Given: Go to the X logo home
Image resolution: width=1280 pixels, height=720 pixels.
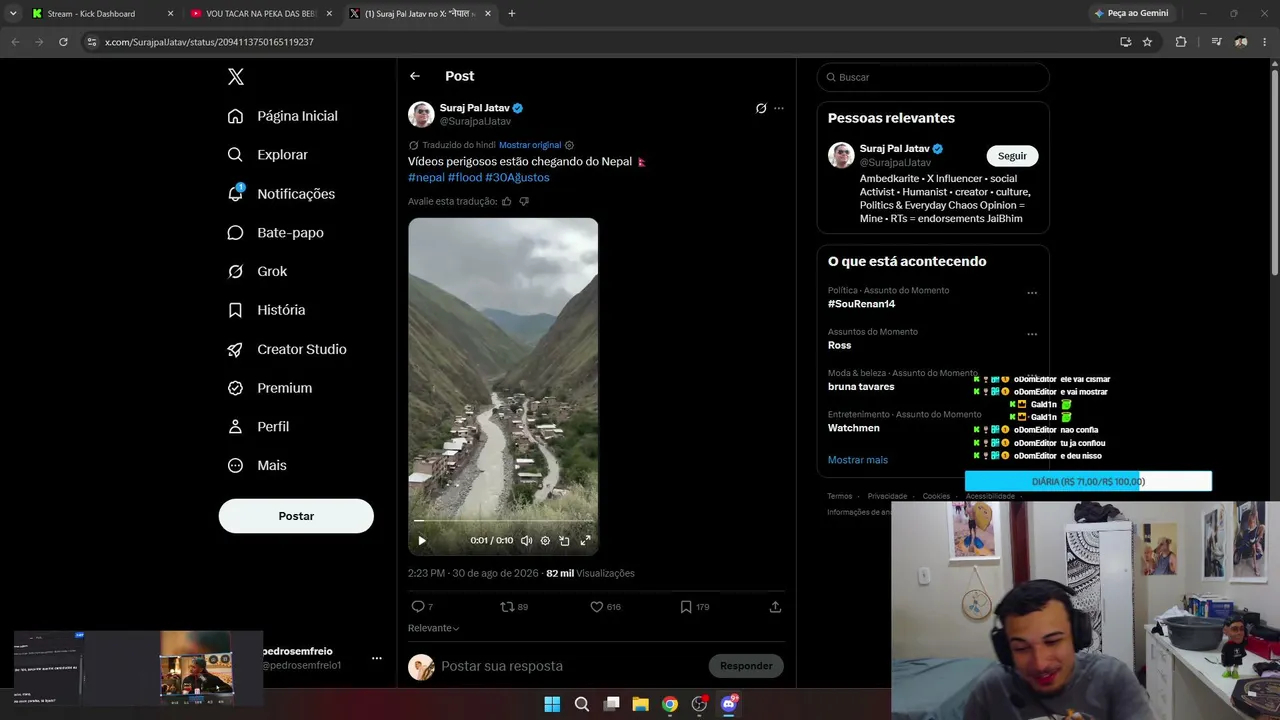Looking at the screenshot, I should (236, 77).
